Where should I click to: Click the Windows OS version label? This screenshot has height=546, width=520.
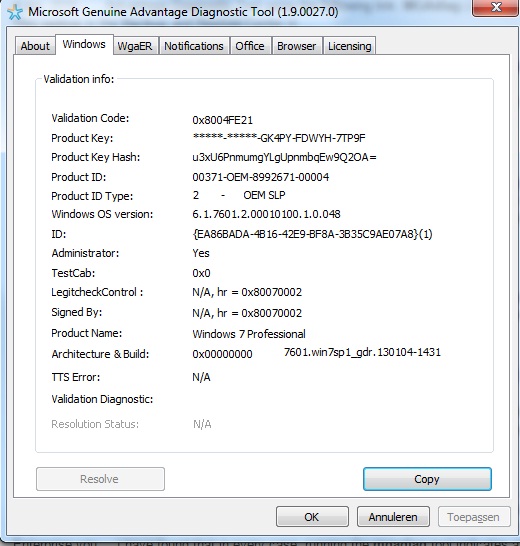(102, 214)
